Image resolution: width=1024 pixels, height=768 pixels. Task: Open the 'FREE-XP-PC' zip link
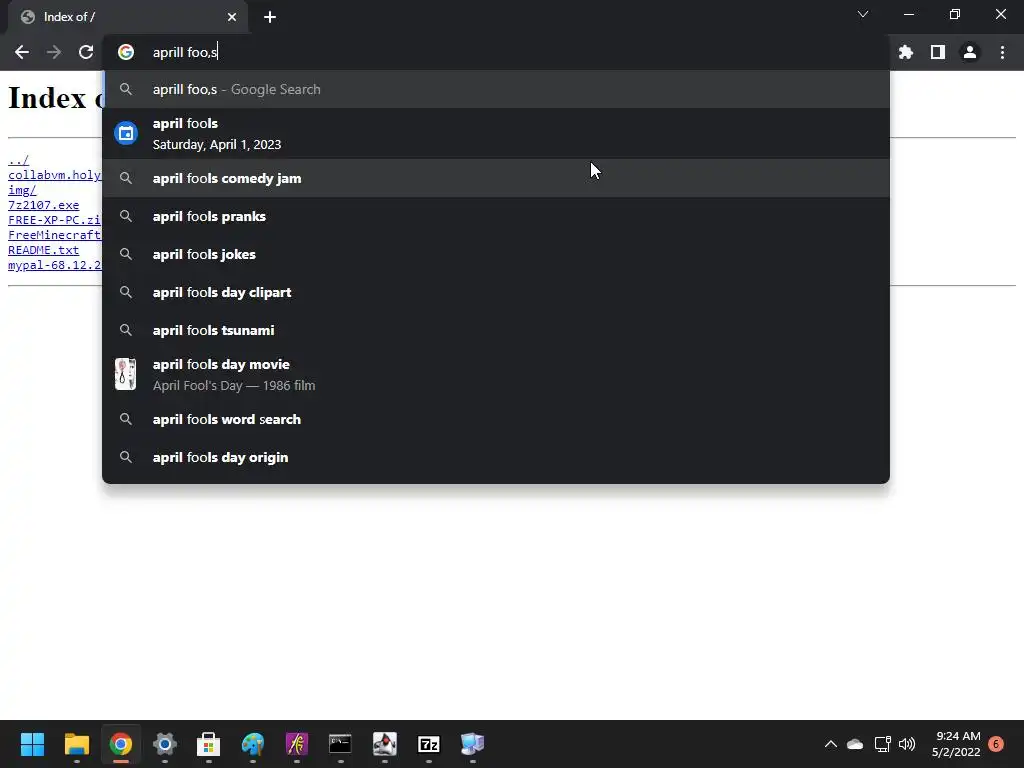[55, 220]
